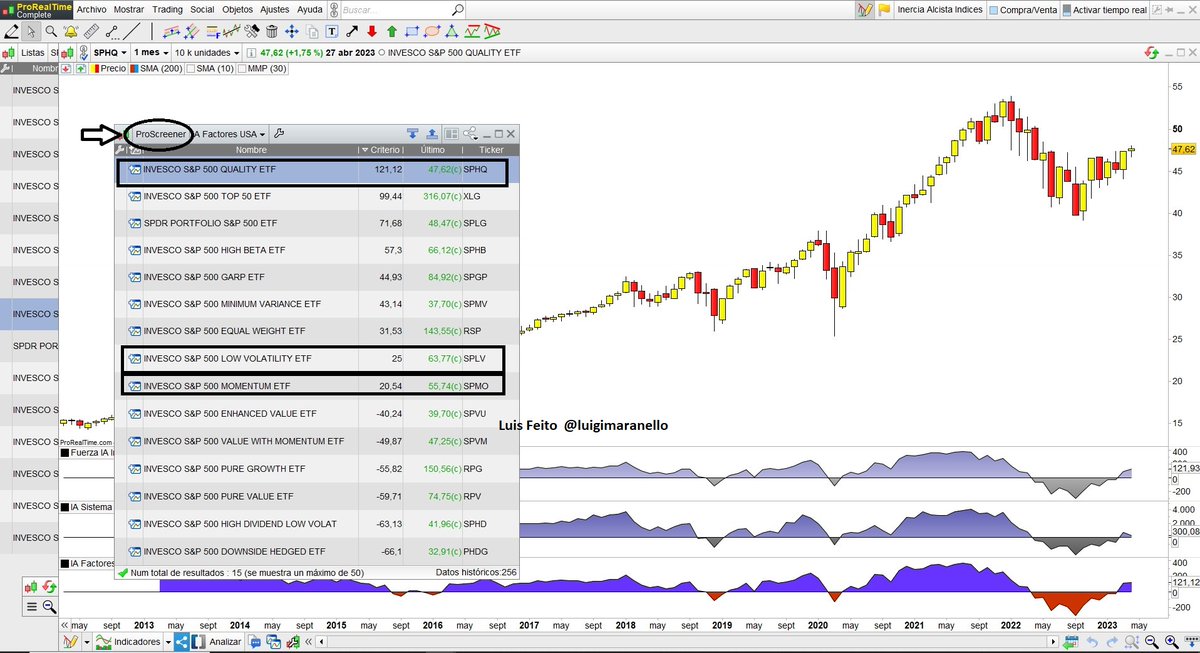Select the ellipse drawing tool
The height and width of the screenshot is (653, 1200).
tap(432, 32)
